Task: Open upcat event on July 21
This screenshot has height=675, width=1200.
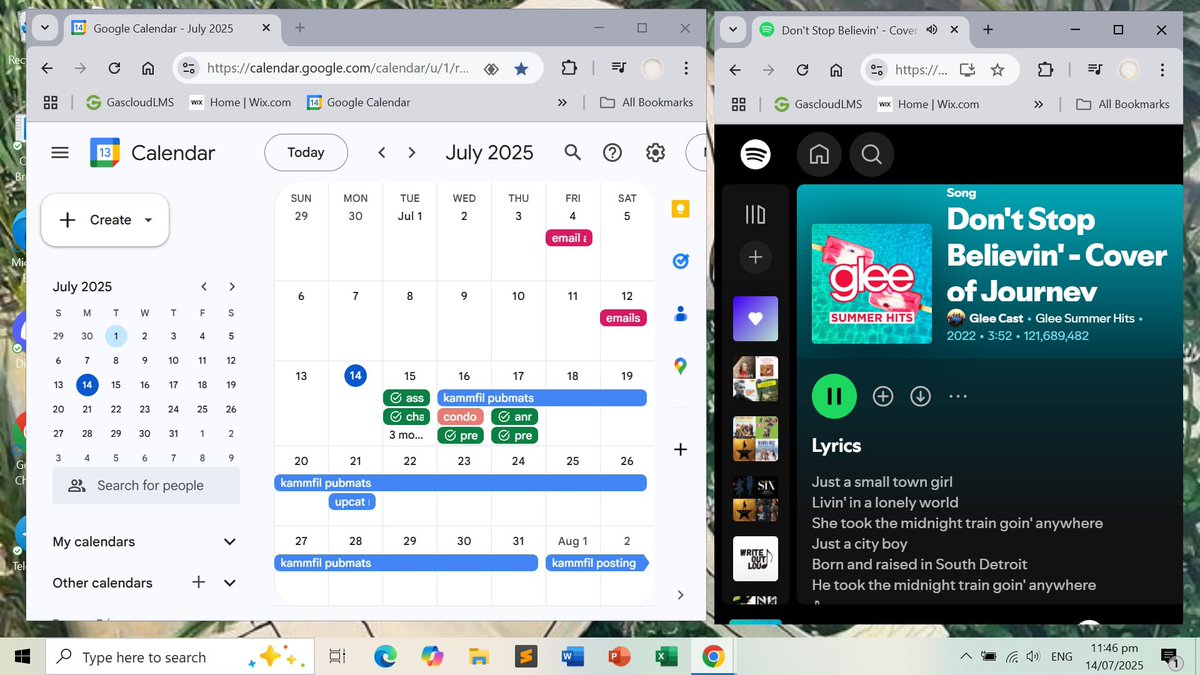Action: tap(352, 502)
